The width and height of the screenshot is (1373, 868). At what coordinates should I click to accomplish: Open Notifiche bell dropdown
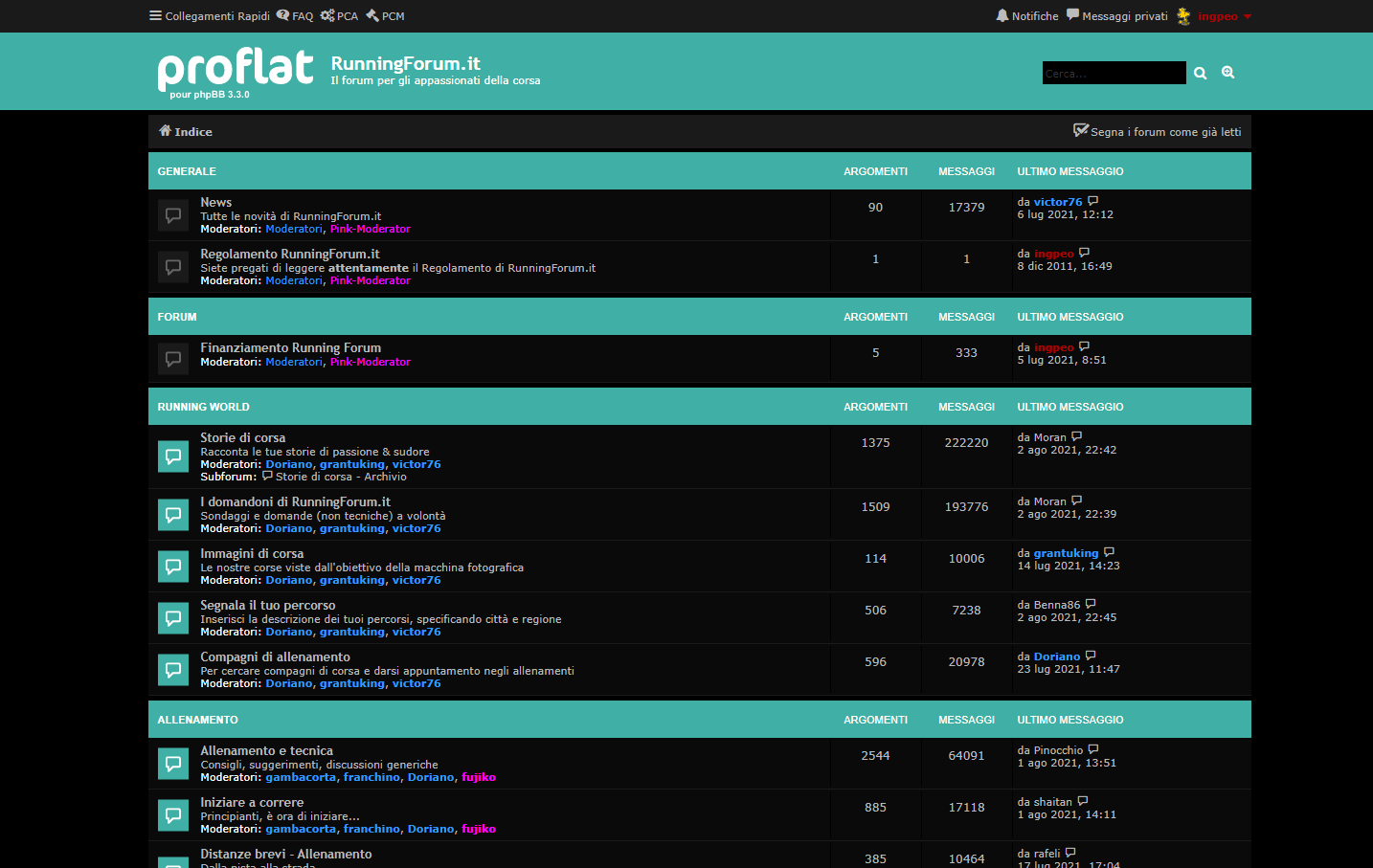click(x=1027, y=16)
